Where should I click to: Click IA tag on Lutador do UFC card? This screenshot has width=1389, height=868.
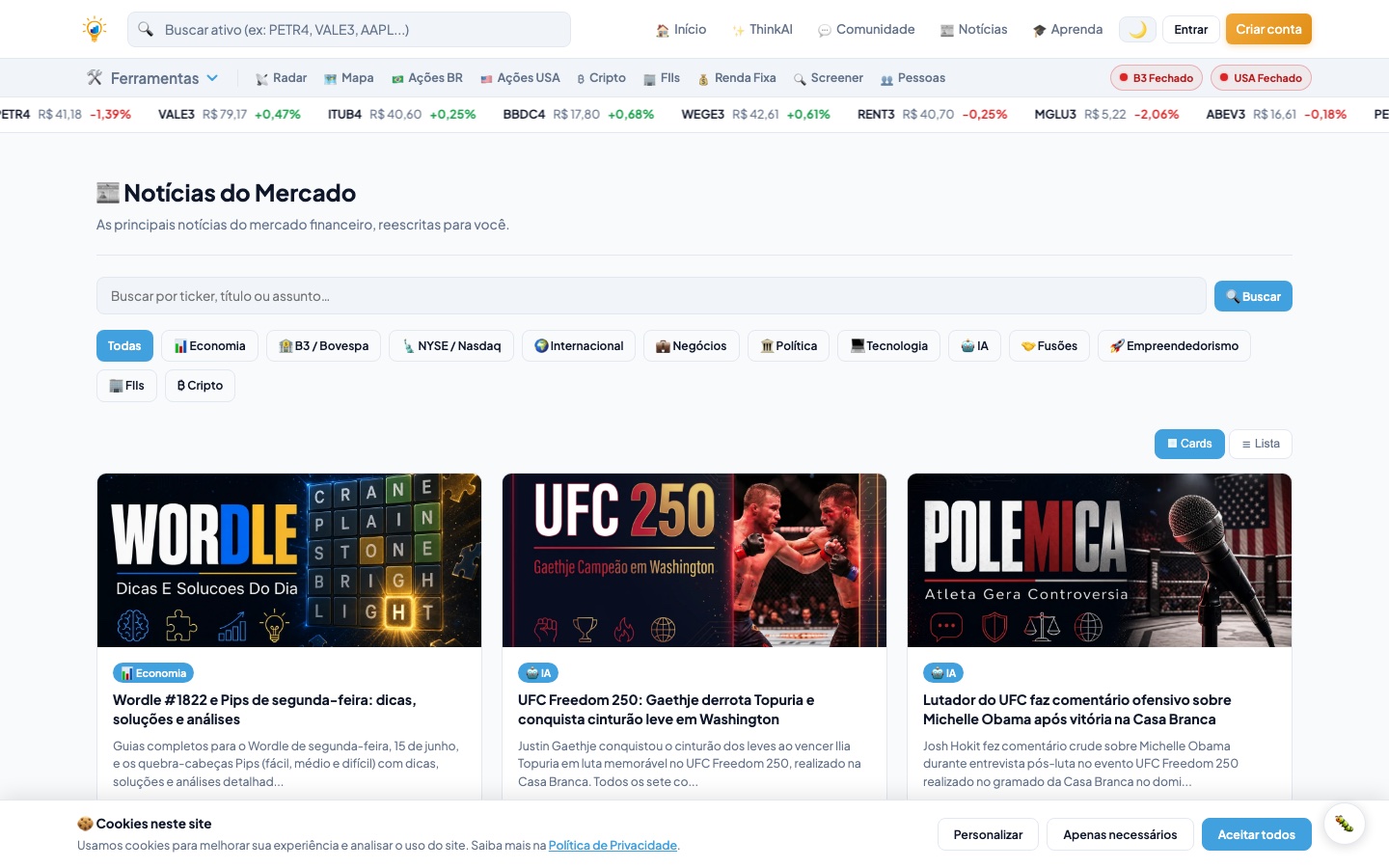[943, 673]
